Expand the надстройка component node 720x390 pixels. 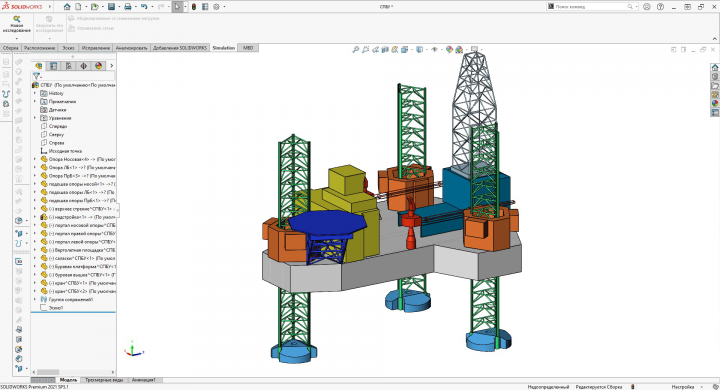click(35, 217)
